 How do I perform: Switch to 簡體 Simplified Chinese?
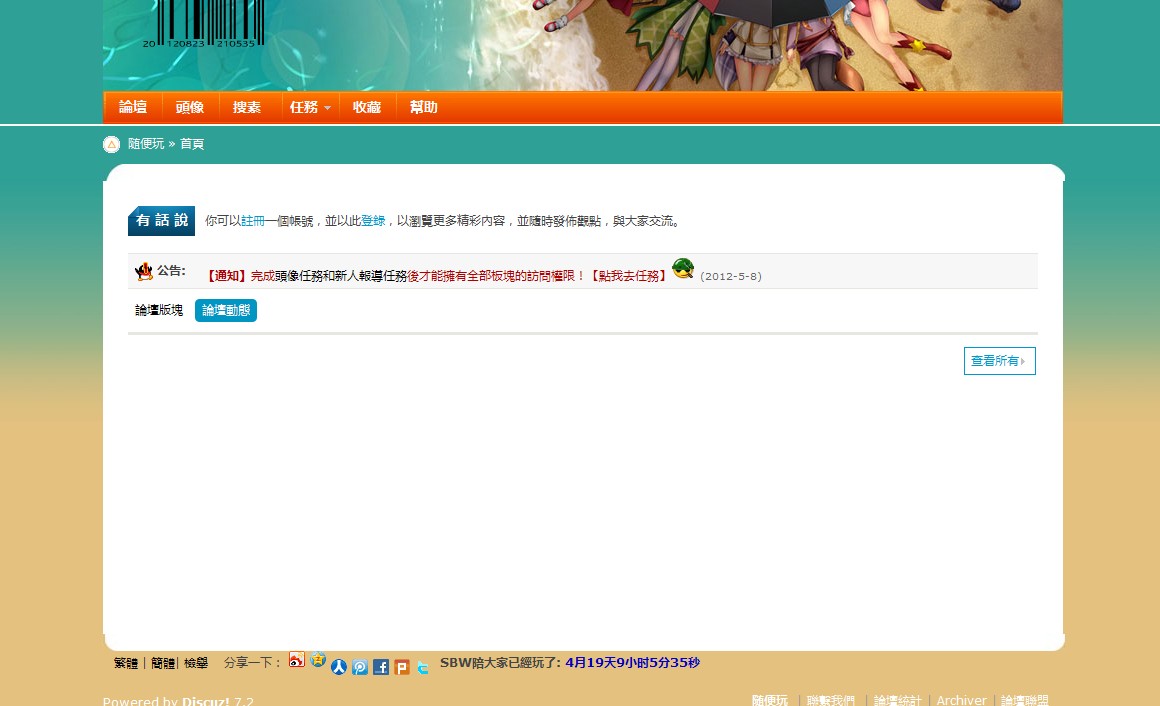tap(163, 663)
